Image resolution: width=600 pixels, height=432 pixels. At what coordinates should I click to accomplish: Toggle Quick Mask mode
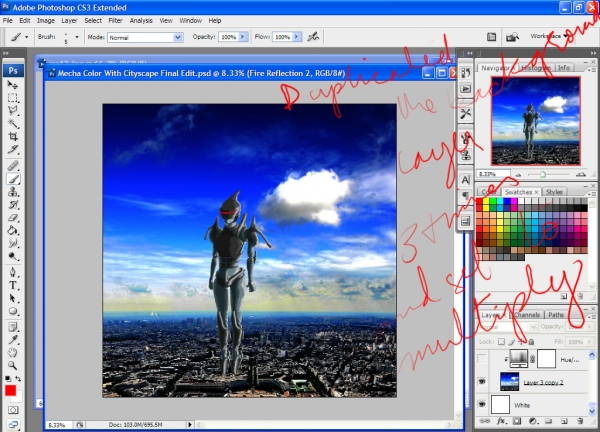tap(13, 410)
